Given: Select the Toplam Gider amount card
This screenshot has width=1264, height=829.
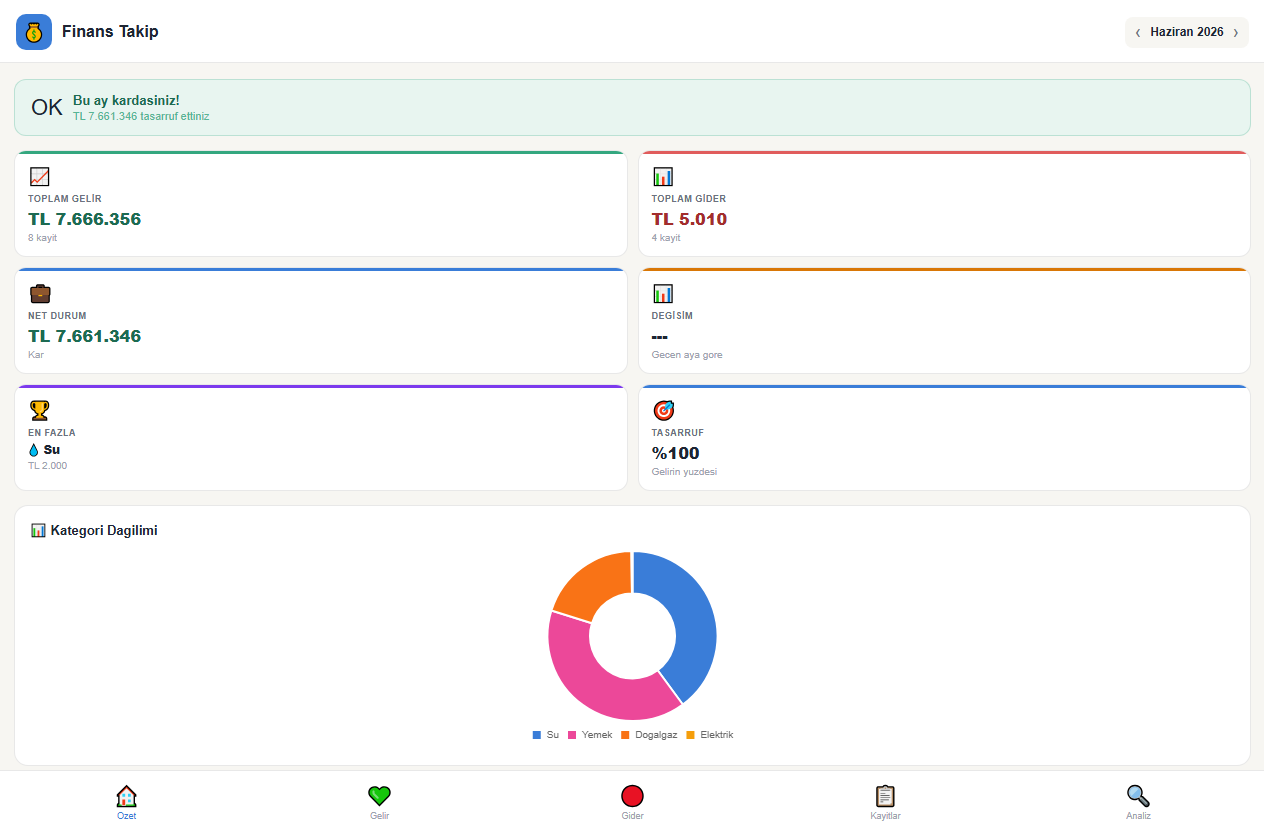Looking at the screenshot, I should point(944,204).
